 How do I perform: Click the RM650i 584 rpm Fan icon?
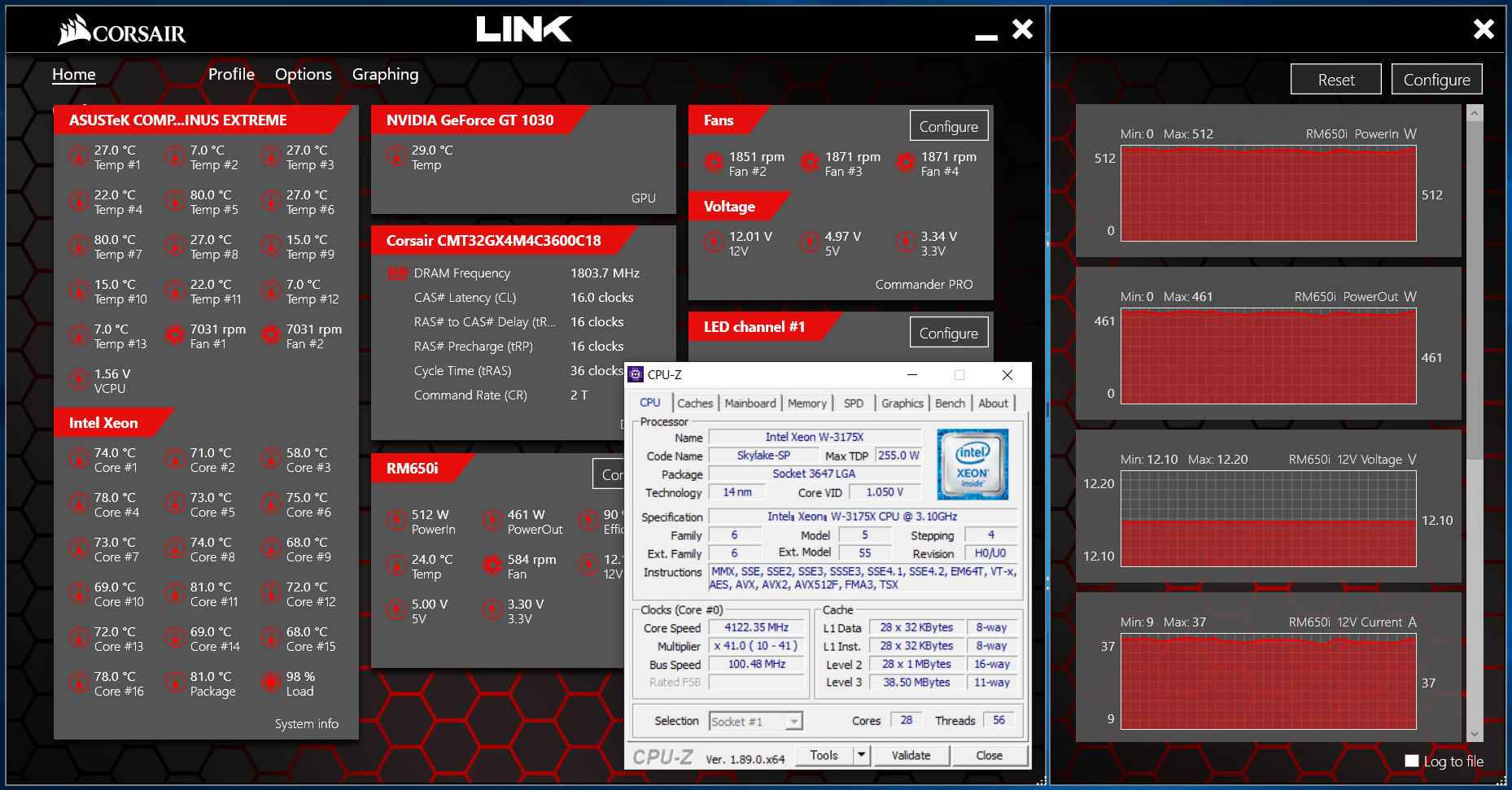point(492,565)
